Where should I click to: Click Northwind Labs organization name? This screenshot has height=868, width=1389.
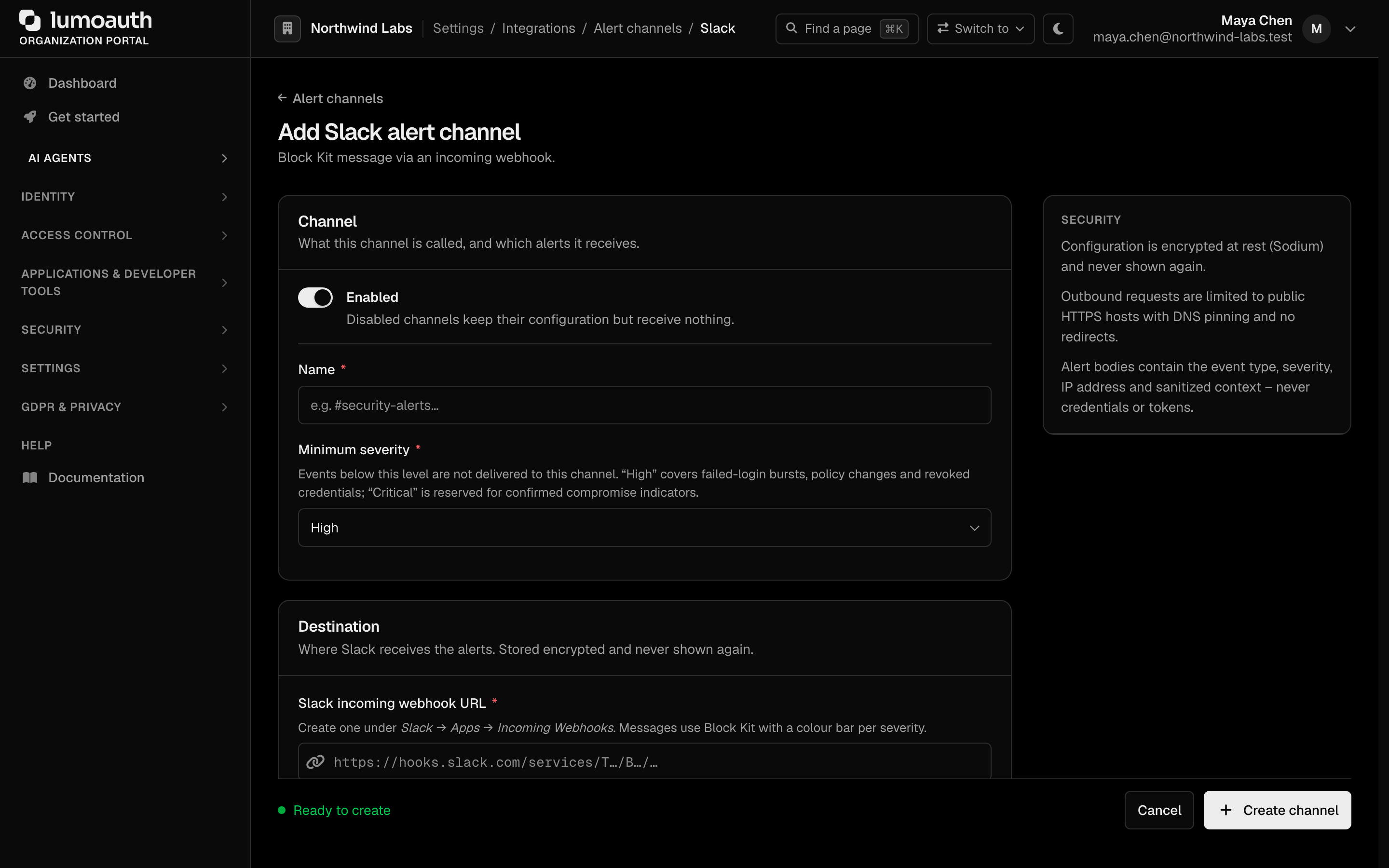coord(361,28)
